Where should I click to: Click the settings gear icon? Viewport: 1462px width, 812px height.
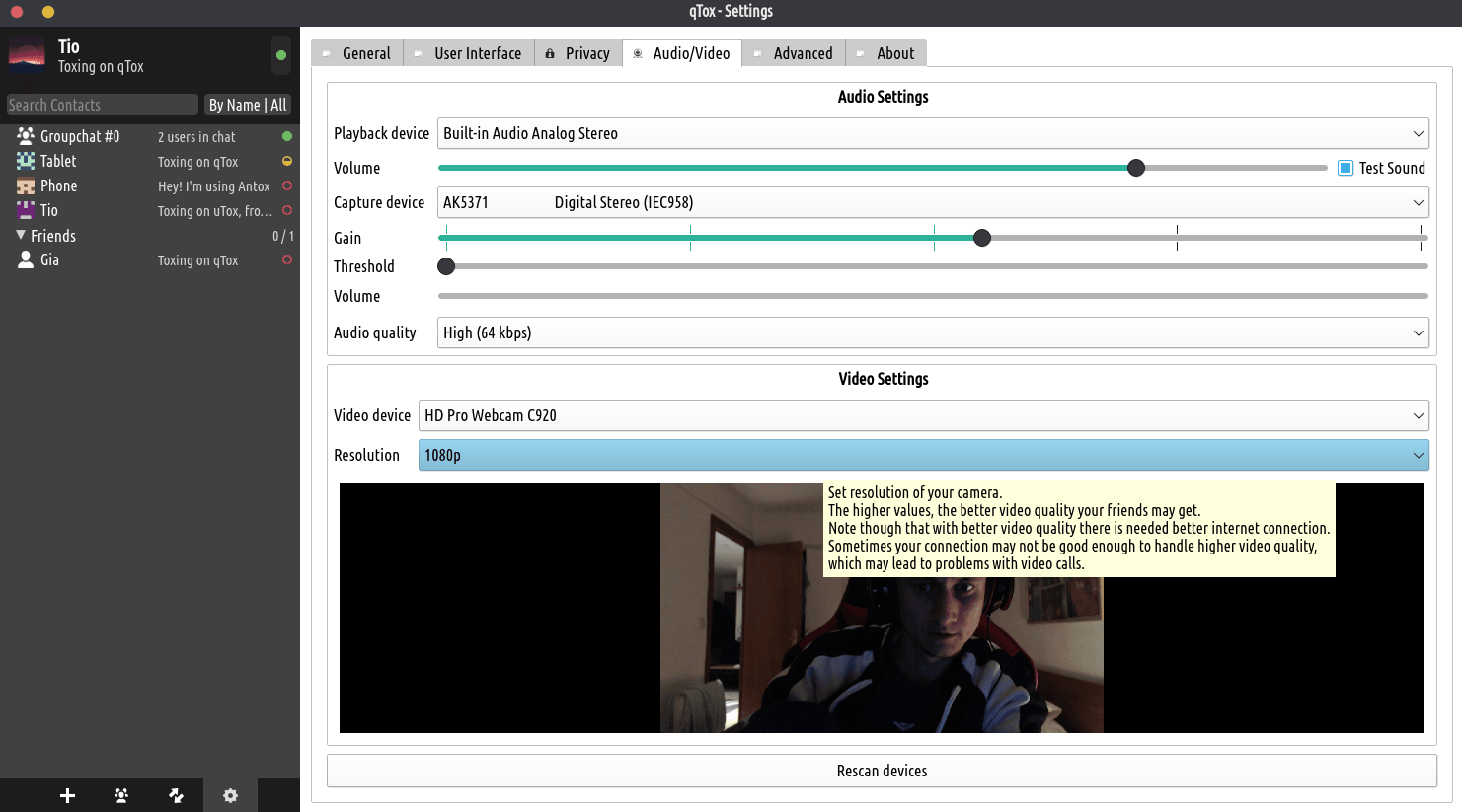230,795
